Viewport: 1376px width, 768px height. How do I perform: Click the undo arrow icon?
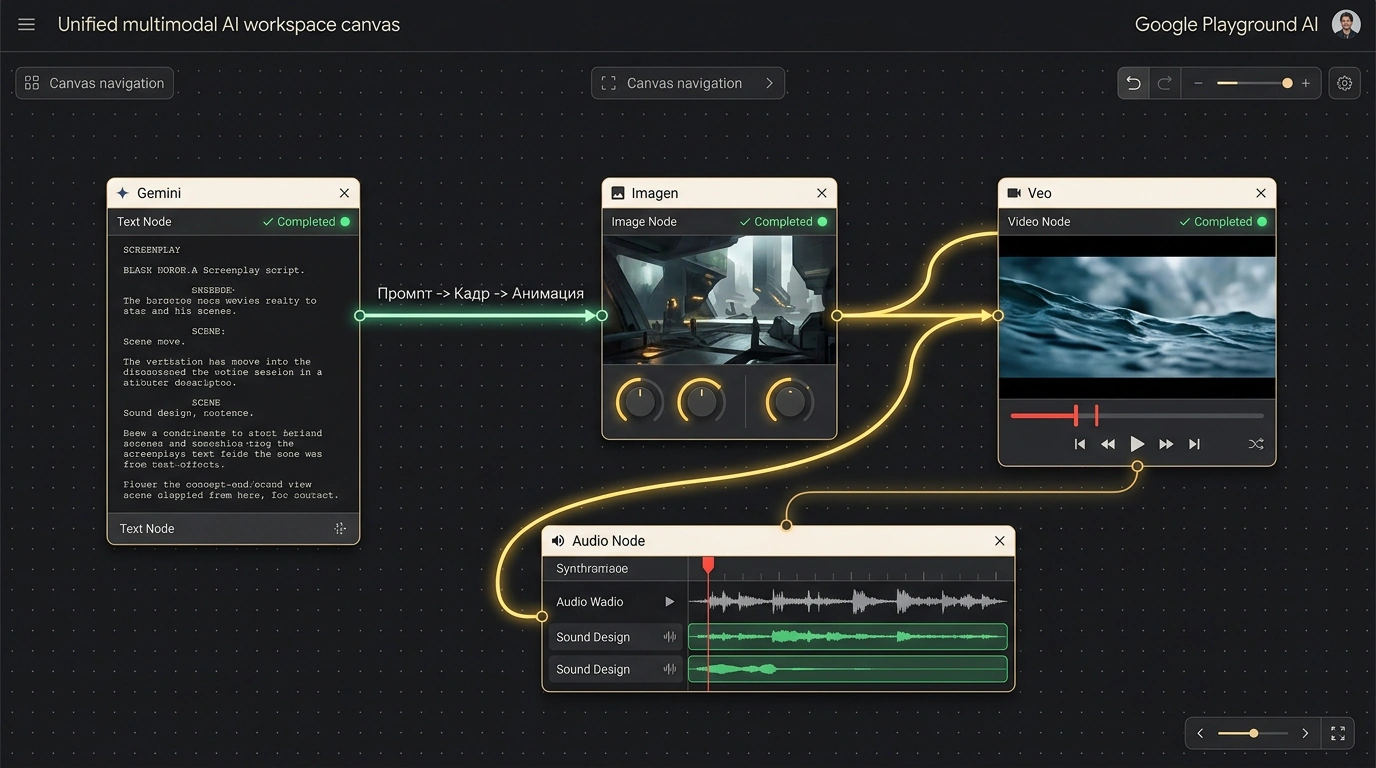(1133, 83)
